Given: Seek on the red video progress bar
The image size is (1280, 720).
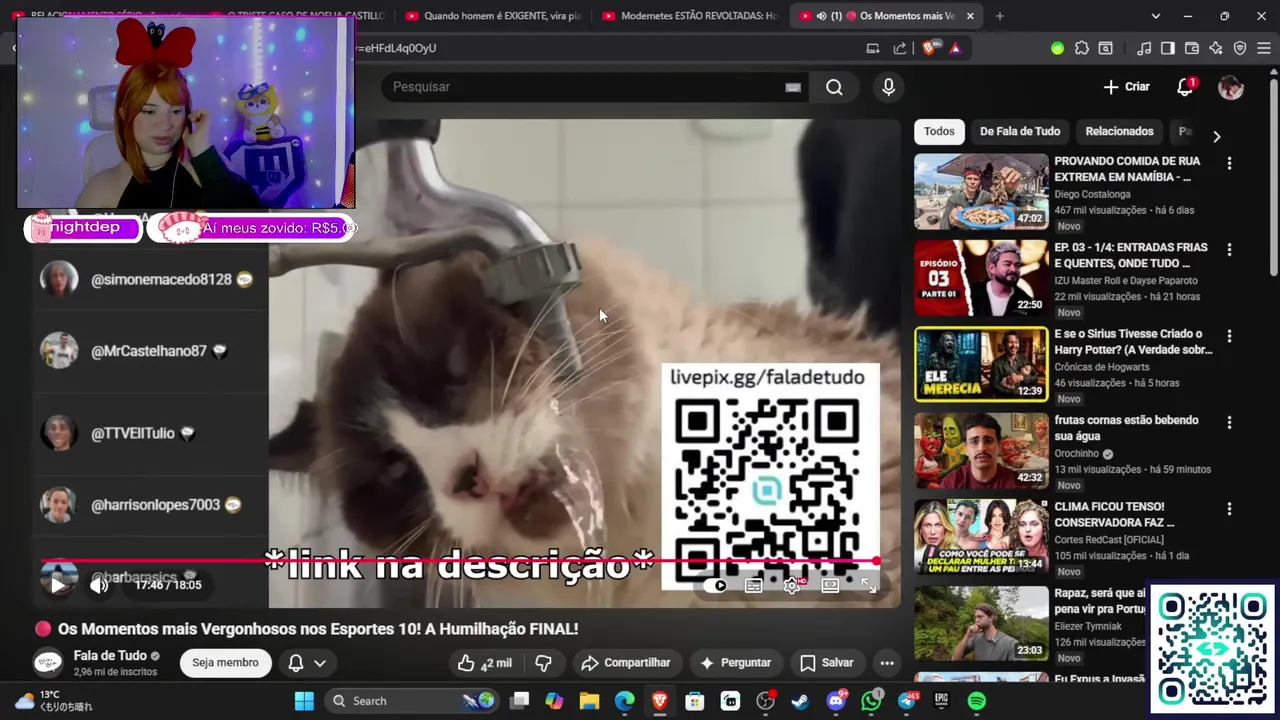Looking at the screenshot, I should 460,561.
